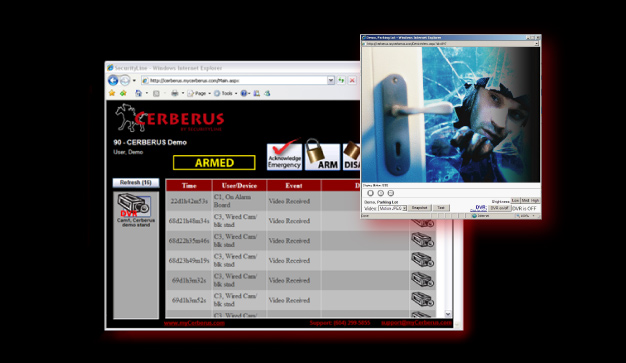Click the IE Home icon
The width and height of the screenshot is (626, 363).
coord(139,93)
